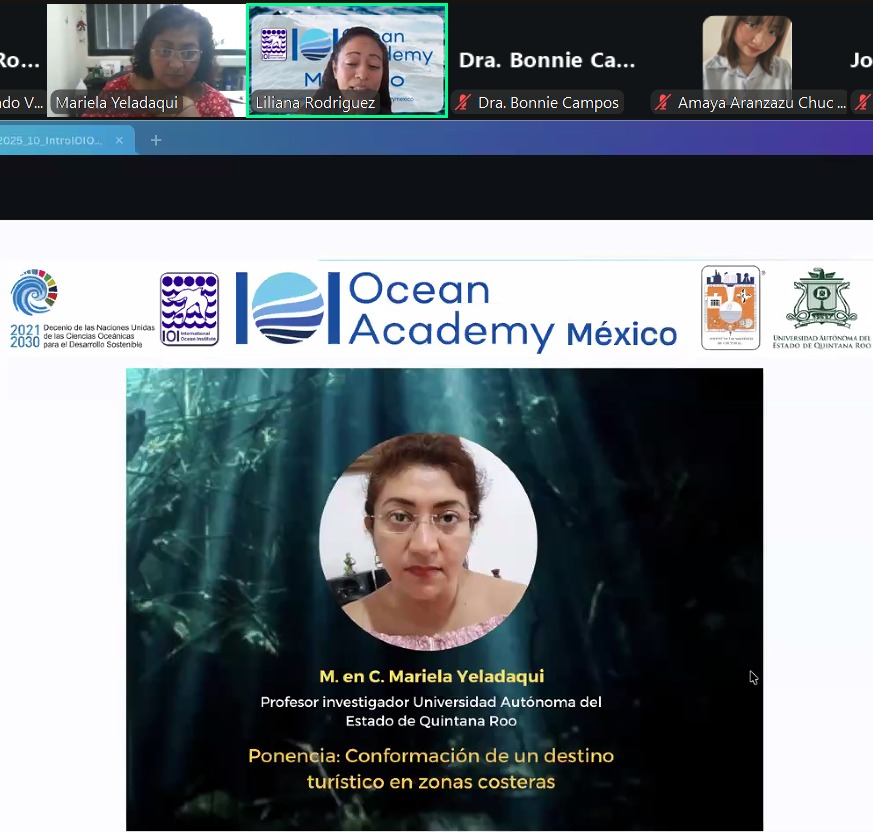Click the Mariela Yeladaqui name label
Image resolution: width=873 pixels, height=832 pixels.
[117, 103]
